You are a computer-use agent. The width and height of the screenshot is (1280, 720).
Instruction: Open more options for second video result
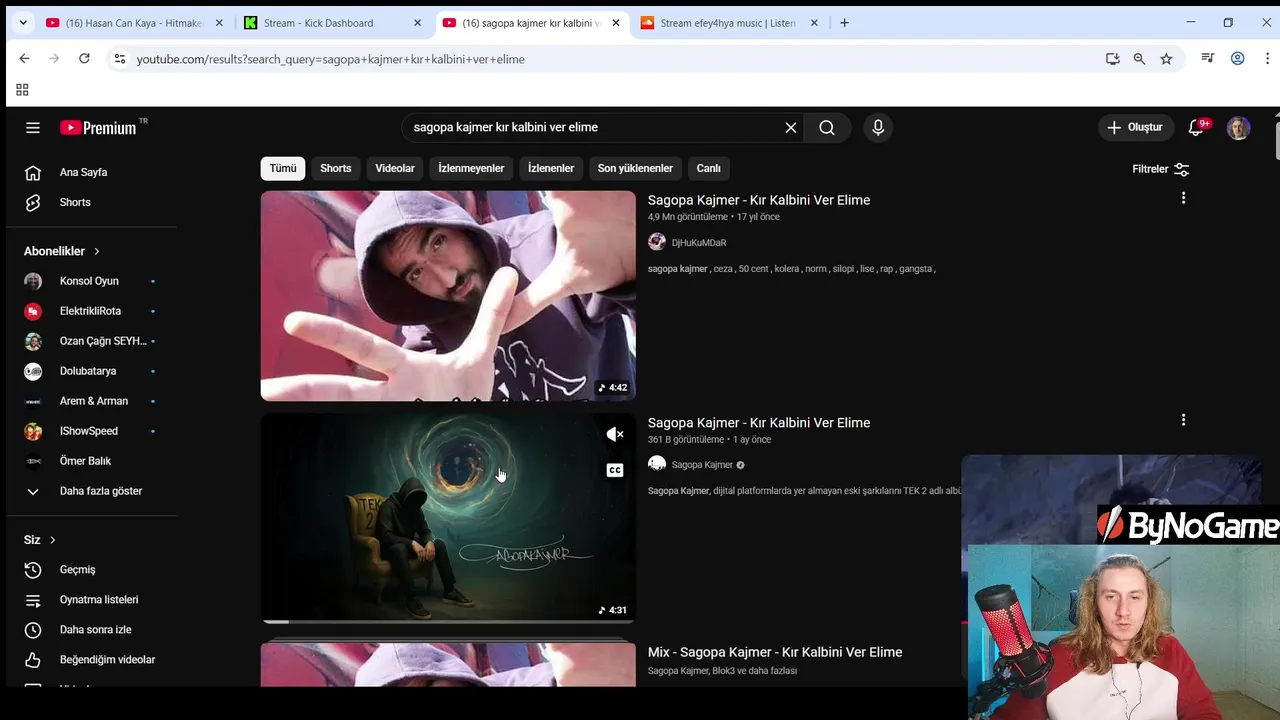[1183, 420]
